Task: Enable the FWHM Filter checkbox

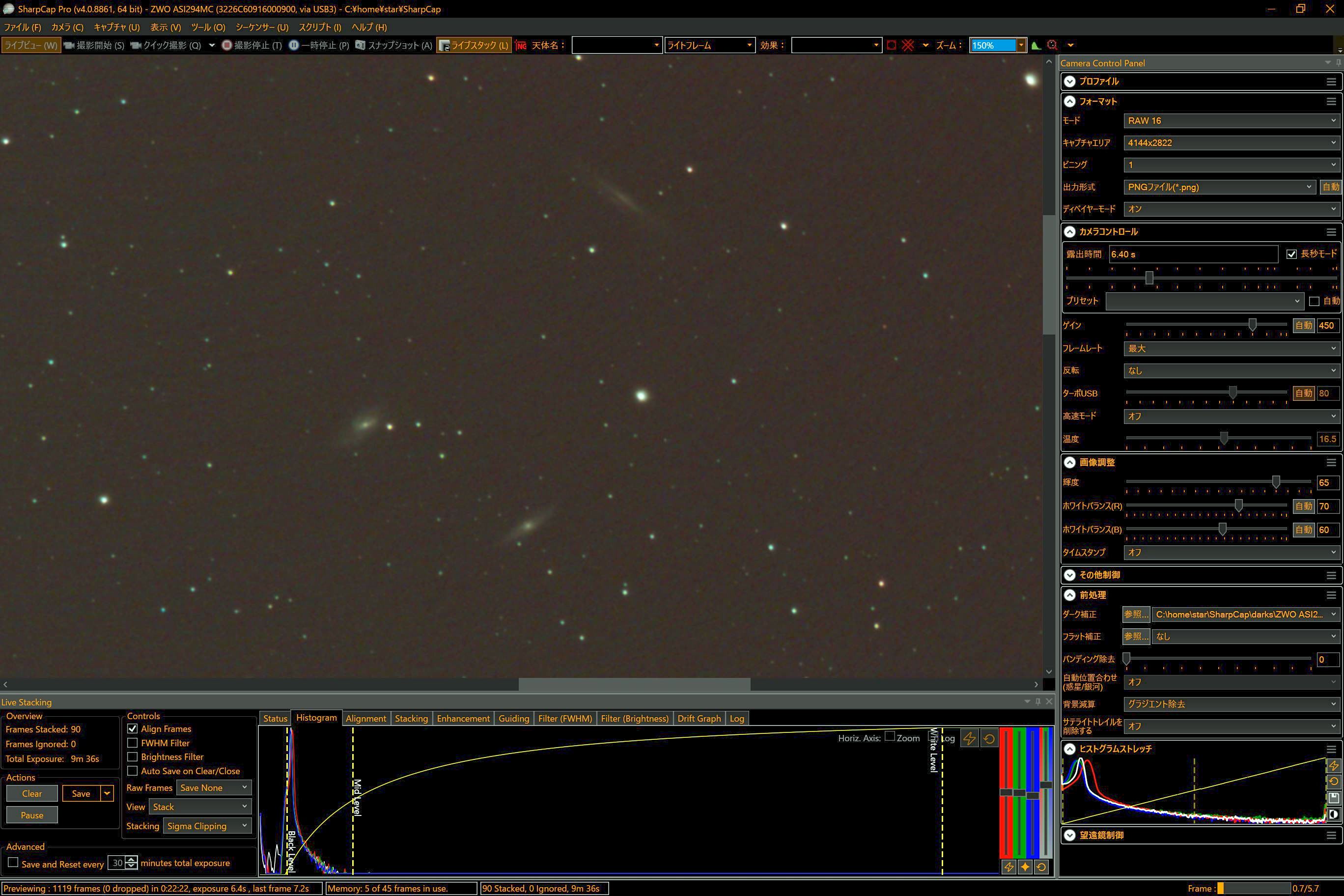Action: 133,743
